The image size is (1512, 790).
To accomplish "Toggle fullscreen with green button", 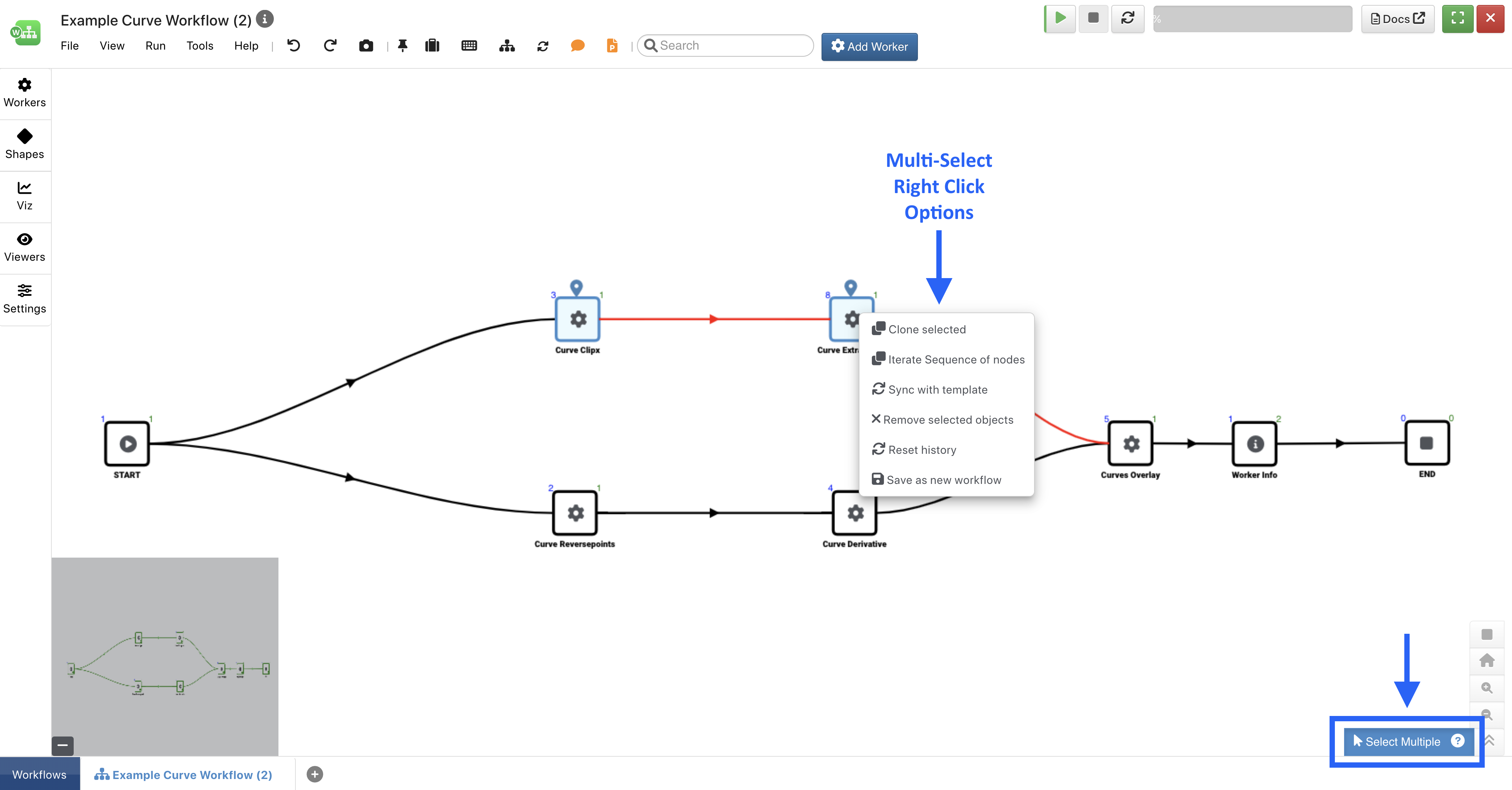I will tap(1457, 18).
